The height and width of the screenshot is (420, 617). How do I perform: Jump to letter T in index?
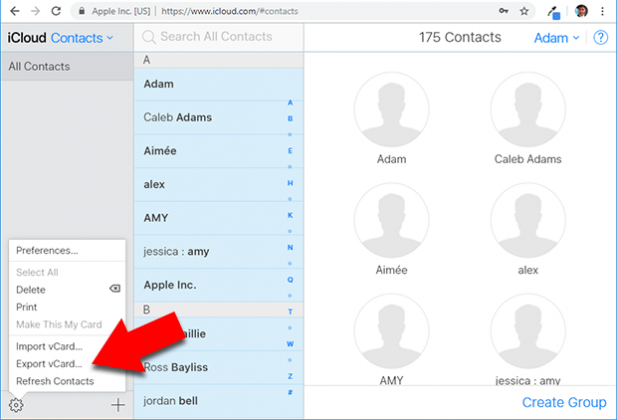tap(290, 312)
